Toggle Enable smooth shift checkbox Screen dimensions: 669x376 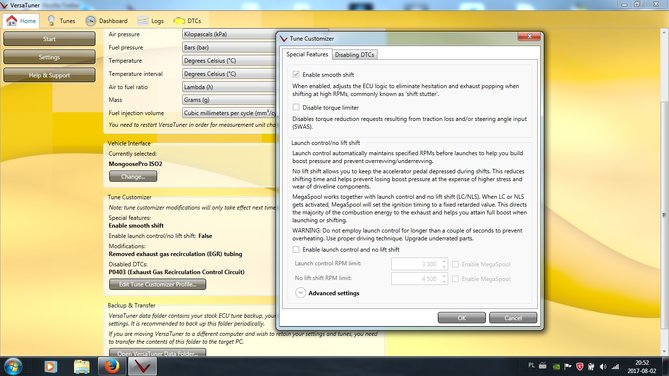tap(296, 74)
